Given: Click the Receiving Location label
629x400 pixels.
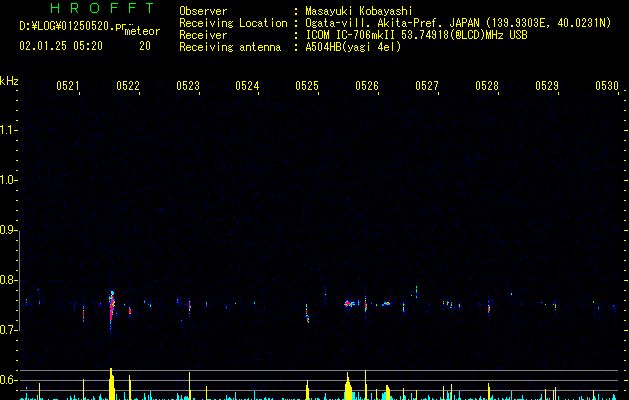Looking at the screenshot, I should (x=233, y=23).
